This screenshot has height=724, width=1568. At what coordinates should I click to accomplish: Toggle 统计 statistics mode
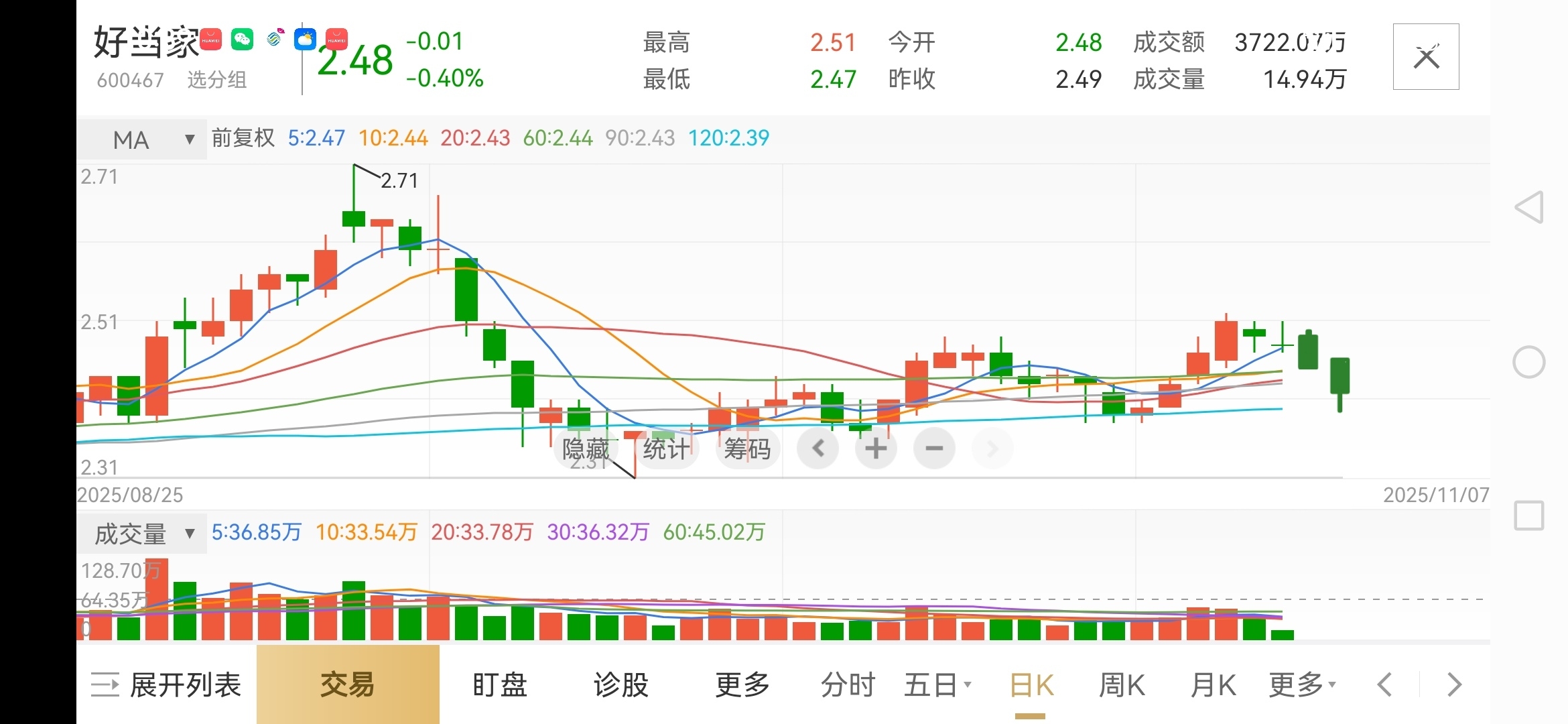(x=665, y=448)
